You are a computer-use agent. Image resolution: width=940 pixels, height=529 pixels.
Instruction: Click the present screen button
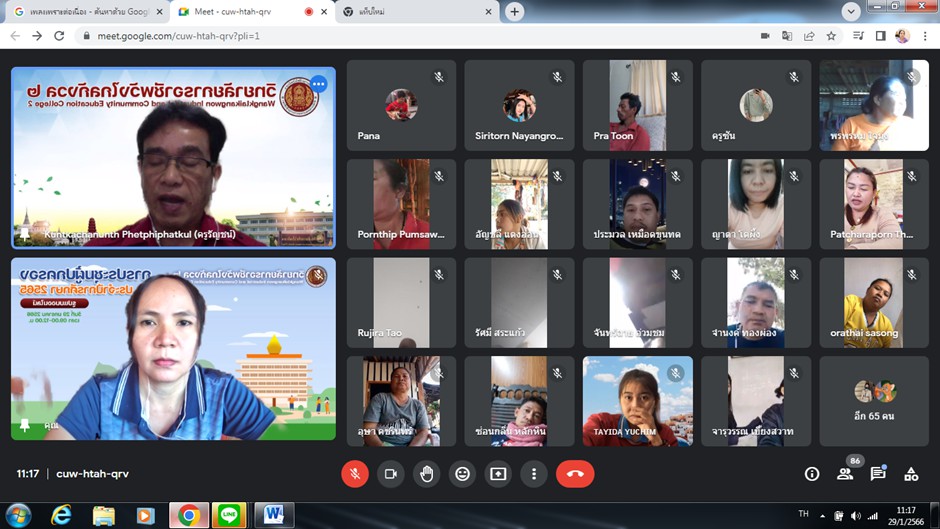[498, 474]
